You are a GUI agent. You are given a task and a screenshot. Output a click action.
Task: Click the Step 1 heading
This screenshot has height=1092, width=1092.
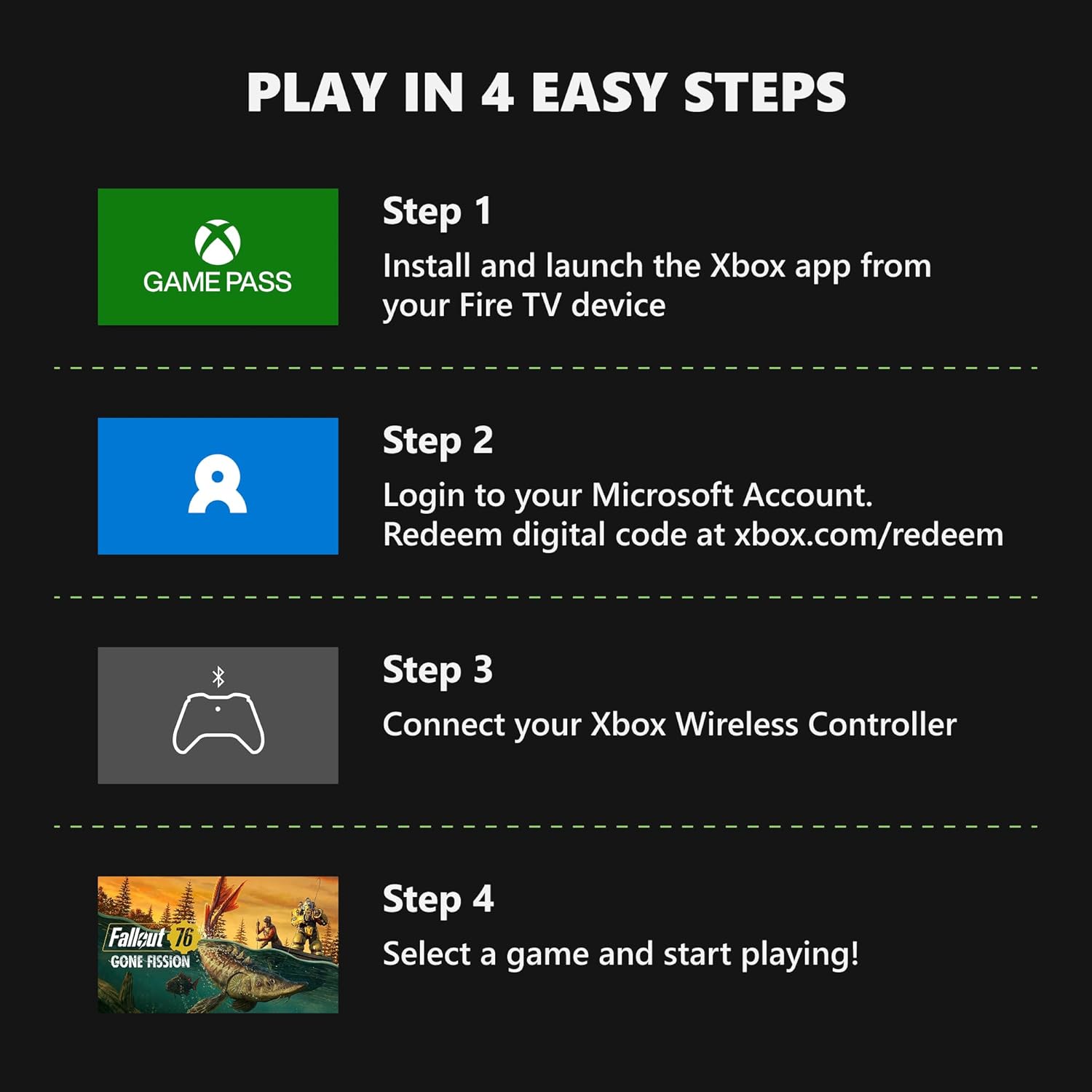(438, 212)
